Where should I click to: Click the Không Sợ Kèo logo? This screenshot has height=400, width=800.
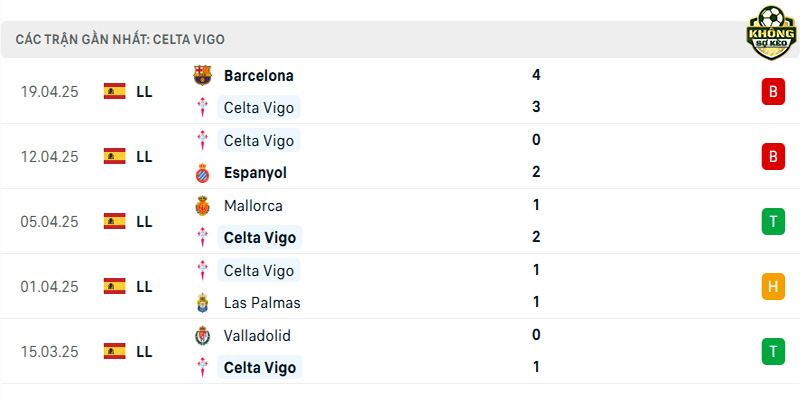pos(771,33)
